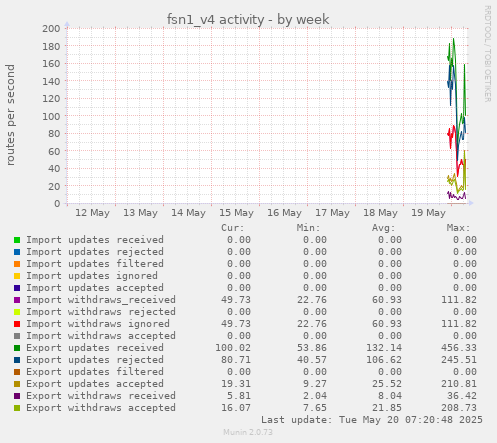The image size is (497, 443).
Task: Click the 245.51 max value
Action: [459, 360]
